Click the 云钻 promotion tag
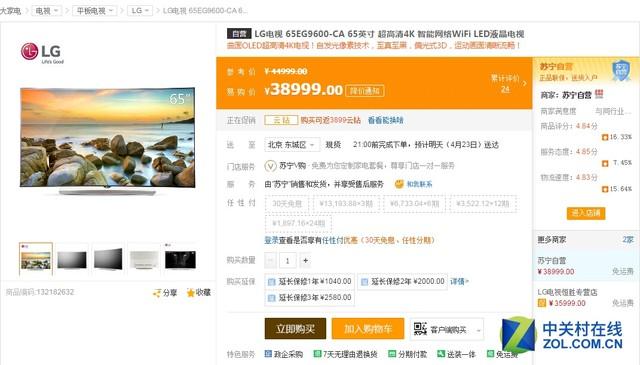Screen dimensions: 640x365 click(281, 120)
